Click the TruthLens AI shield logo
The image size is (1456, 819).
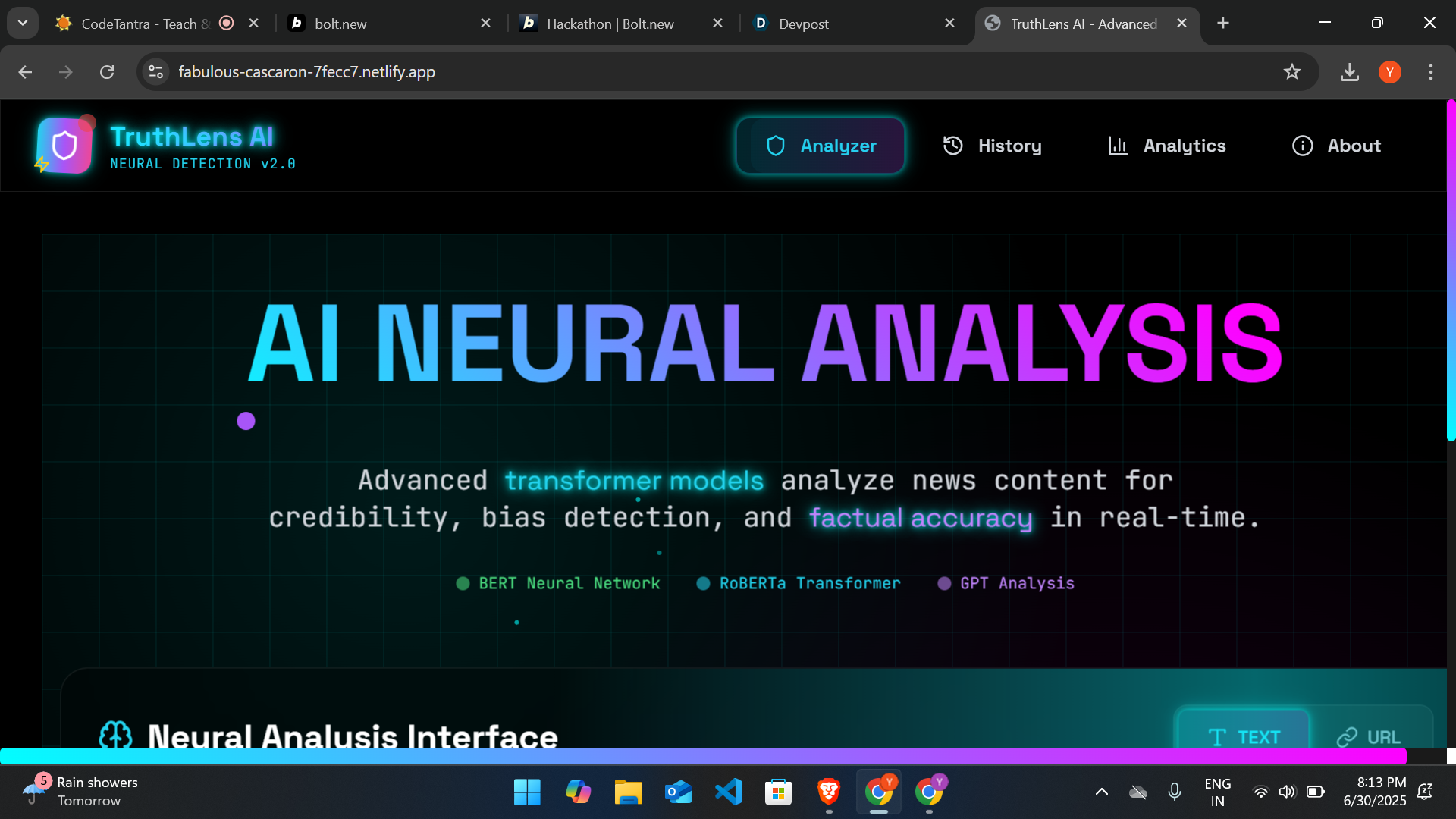pyautogui.click(x=64, y=145)
